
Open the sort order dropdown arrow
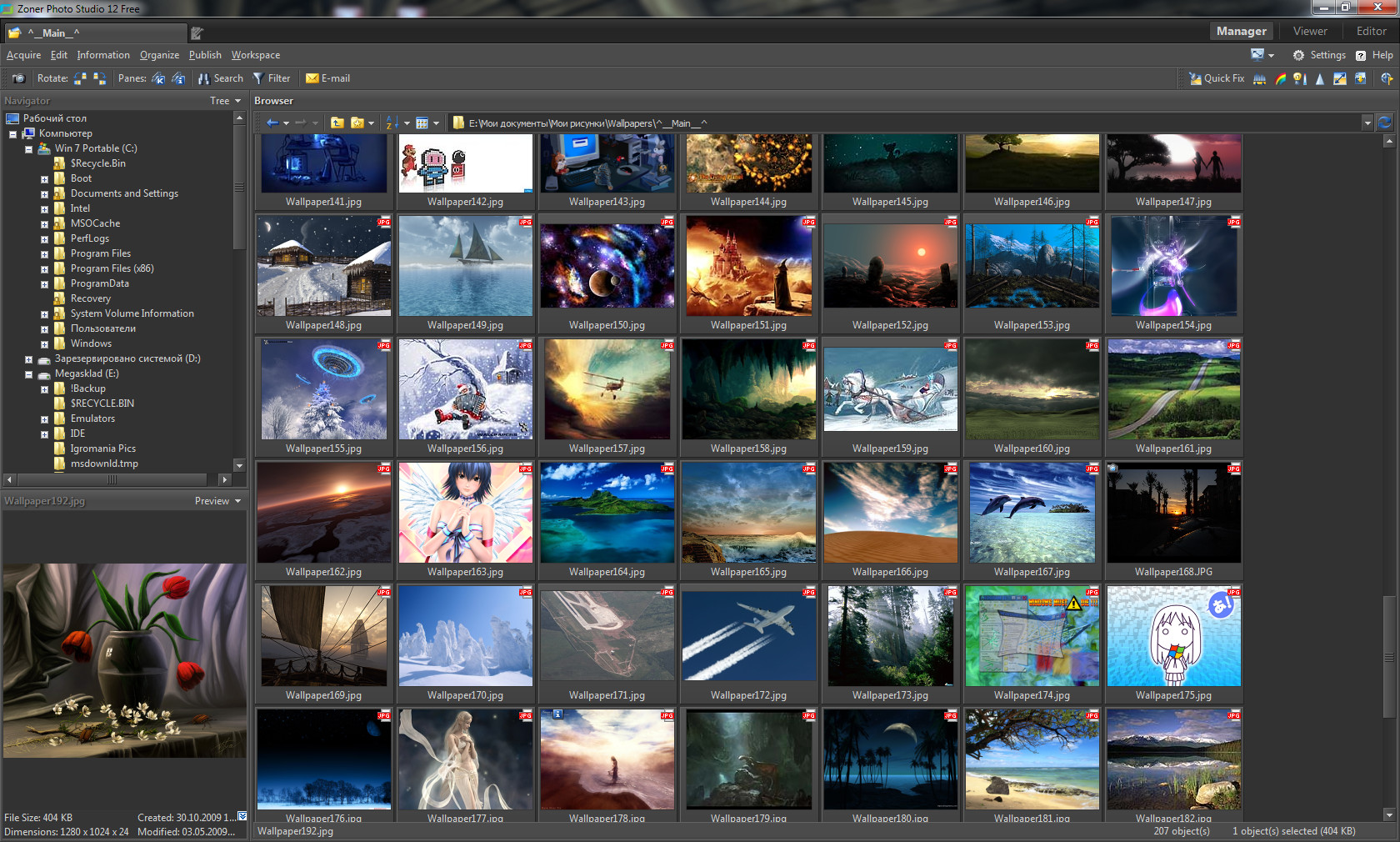(407, 123)
